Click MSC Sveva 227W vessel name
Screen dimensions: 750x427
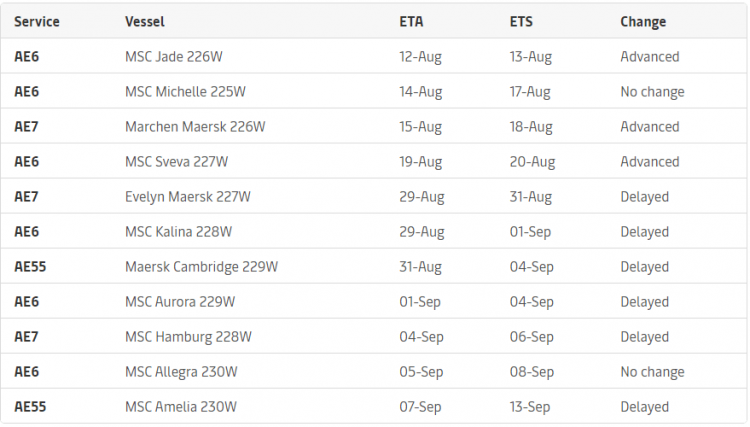pos(176,162)
